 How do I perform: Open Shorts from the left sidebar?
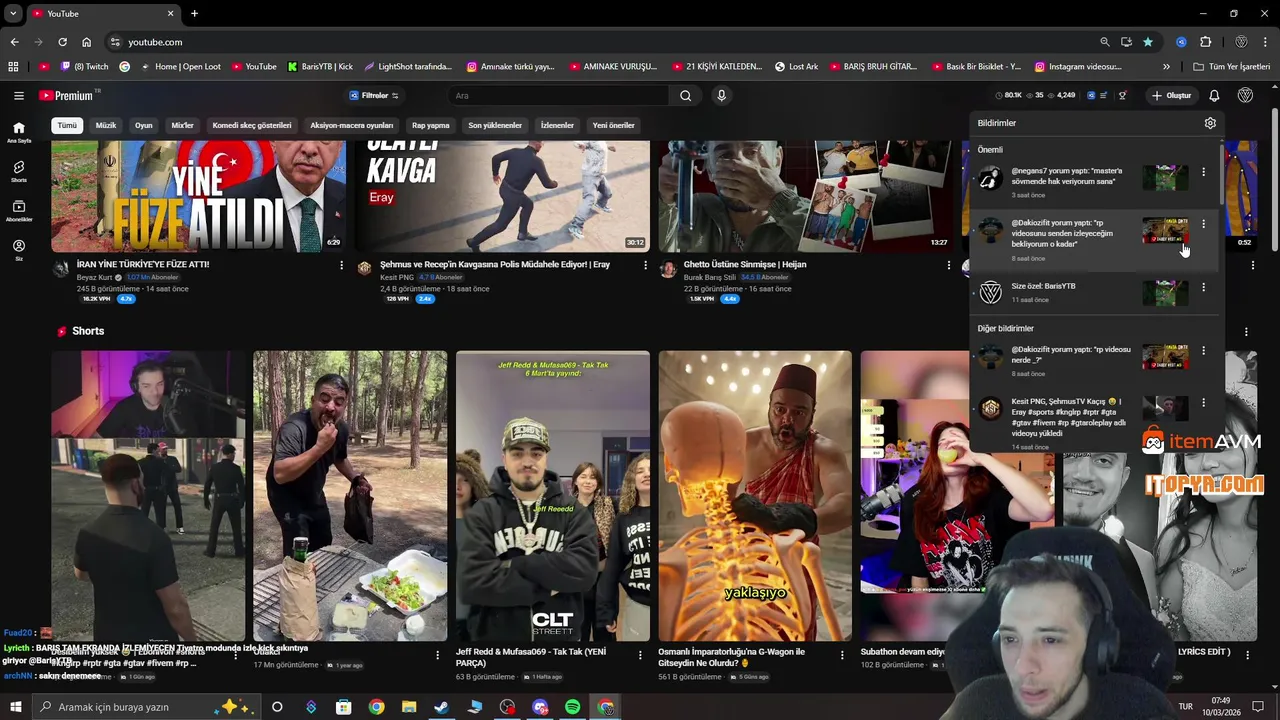[18, 172]
